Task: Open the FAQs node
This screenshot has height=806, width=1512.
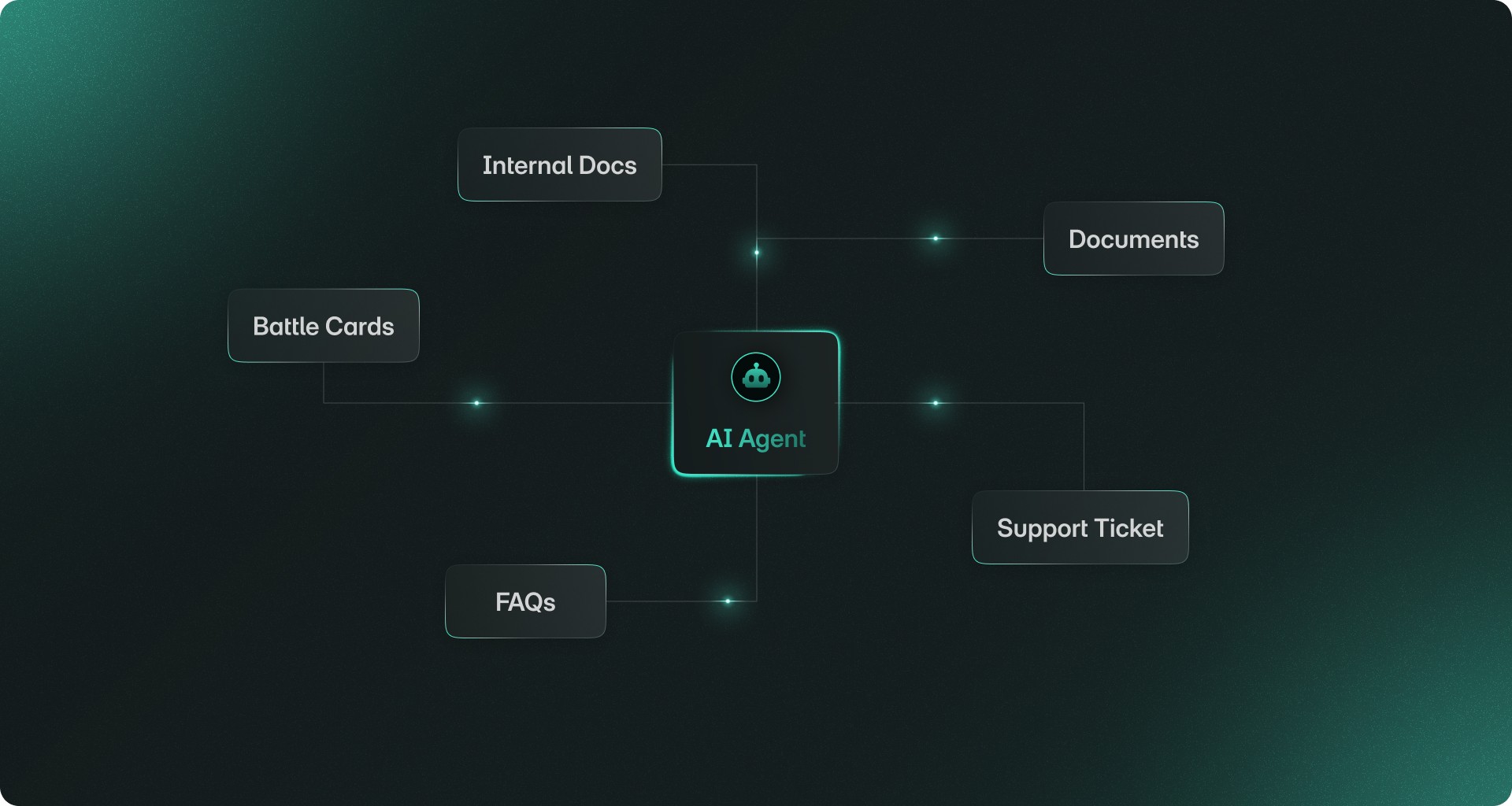Action: 525,601
